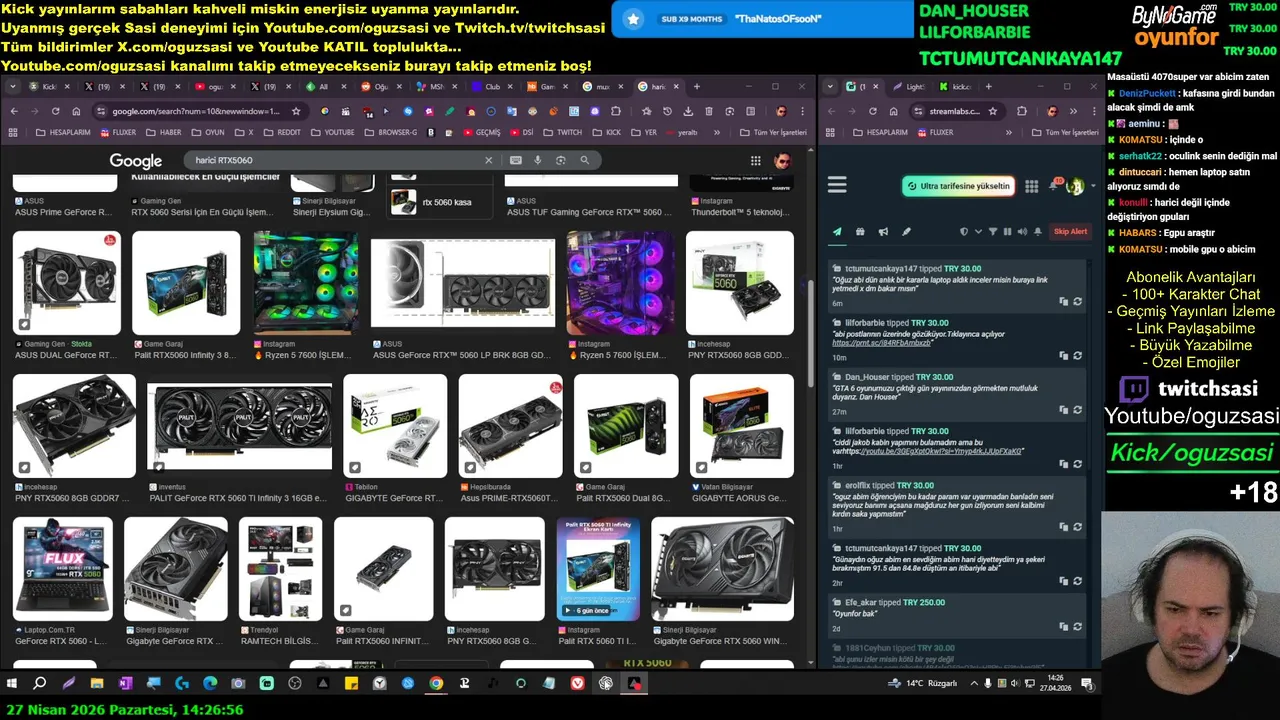Click the Google search magnifier button
The height and width of the screenshot is (720, 1280).
(x=585, y=160)
